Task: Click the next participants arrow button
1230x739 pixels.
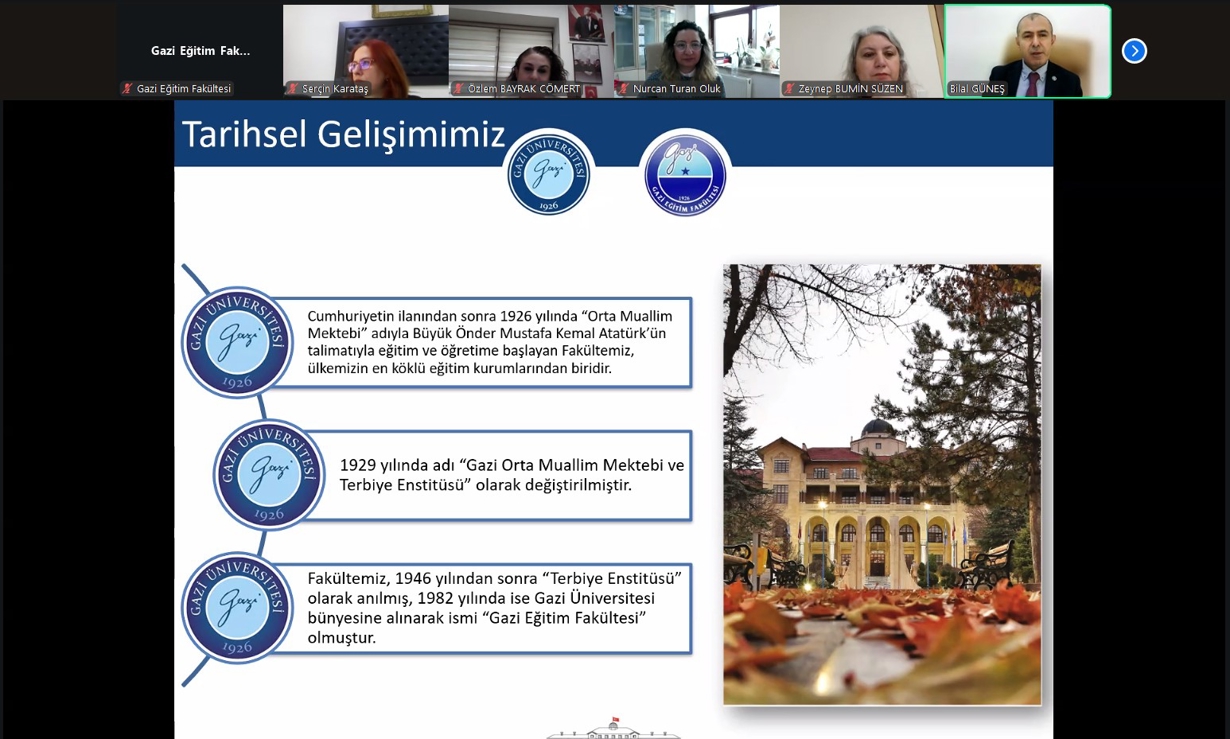Action: 1134,51
